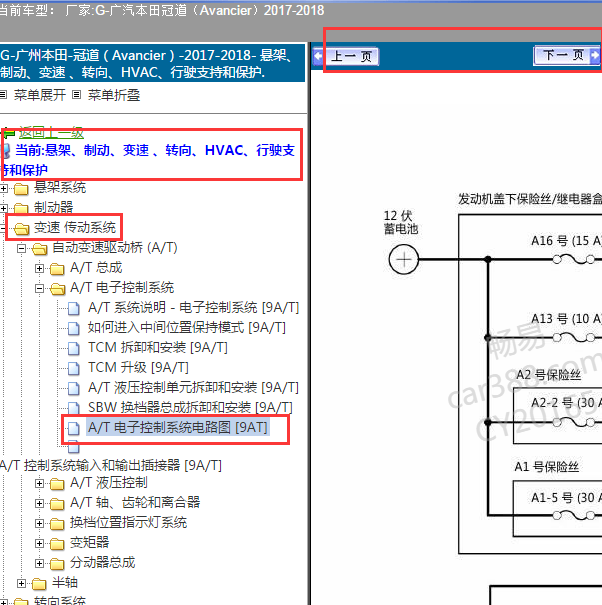Open 变矩器 tree item
Screen dimensions: 602x605
90,543
